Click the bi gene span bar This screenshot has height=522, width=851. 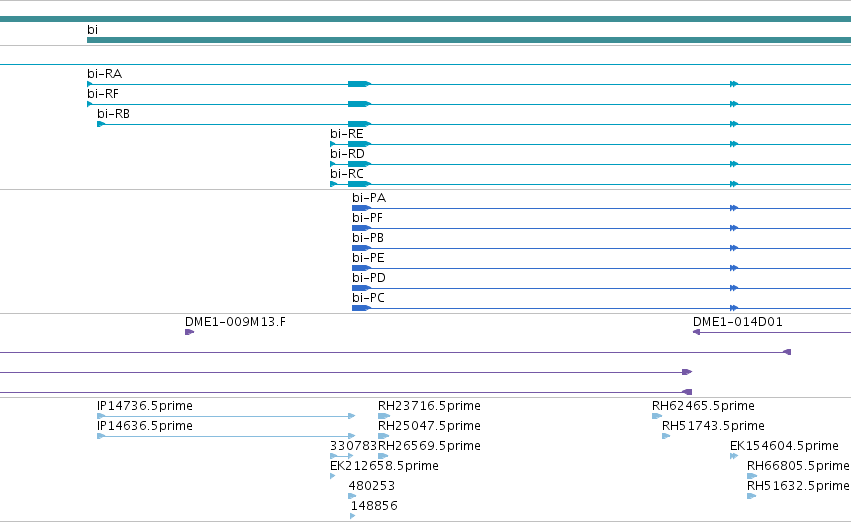469,40
